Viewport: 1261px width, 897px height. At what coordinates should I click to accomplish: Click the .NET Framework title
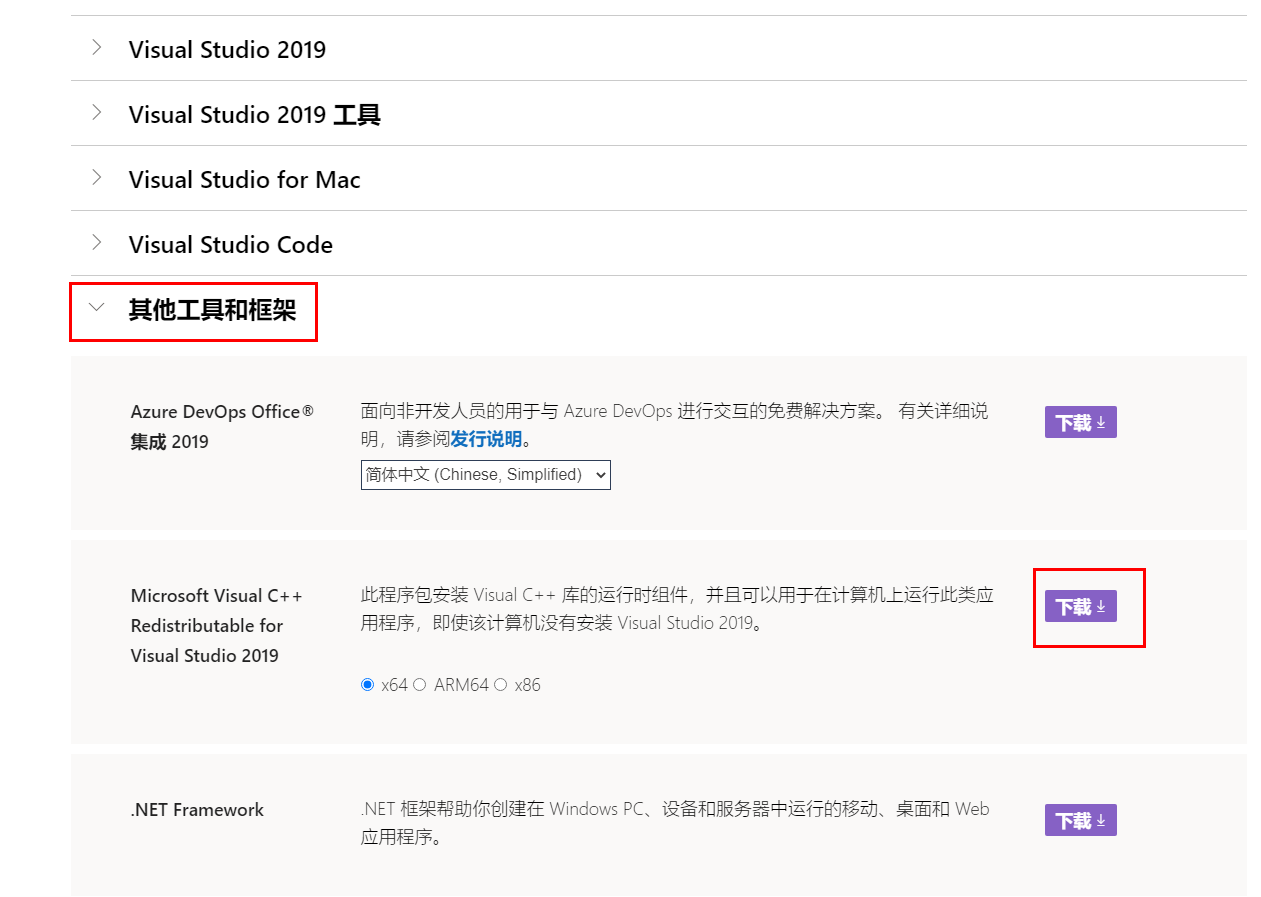click(x=197, y=810)
